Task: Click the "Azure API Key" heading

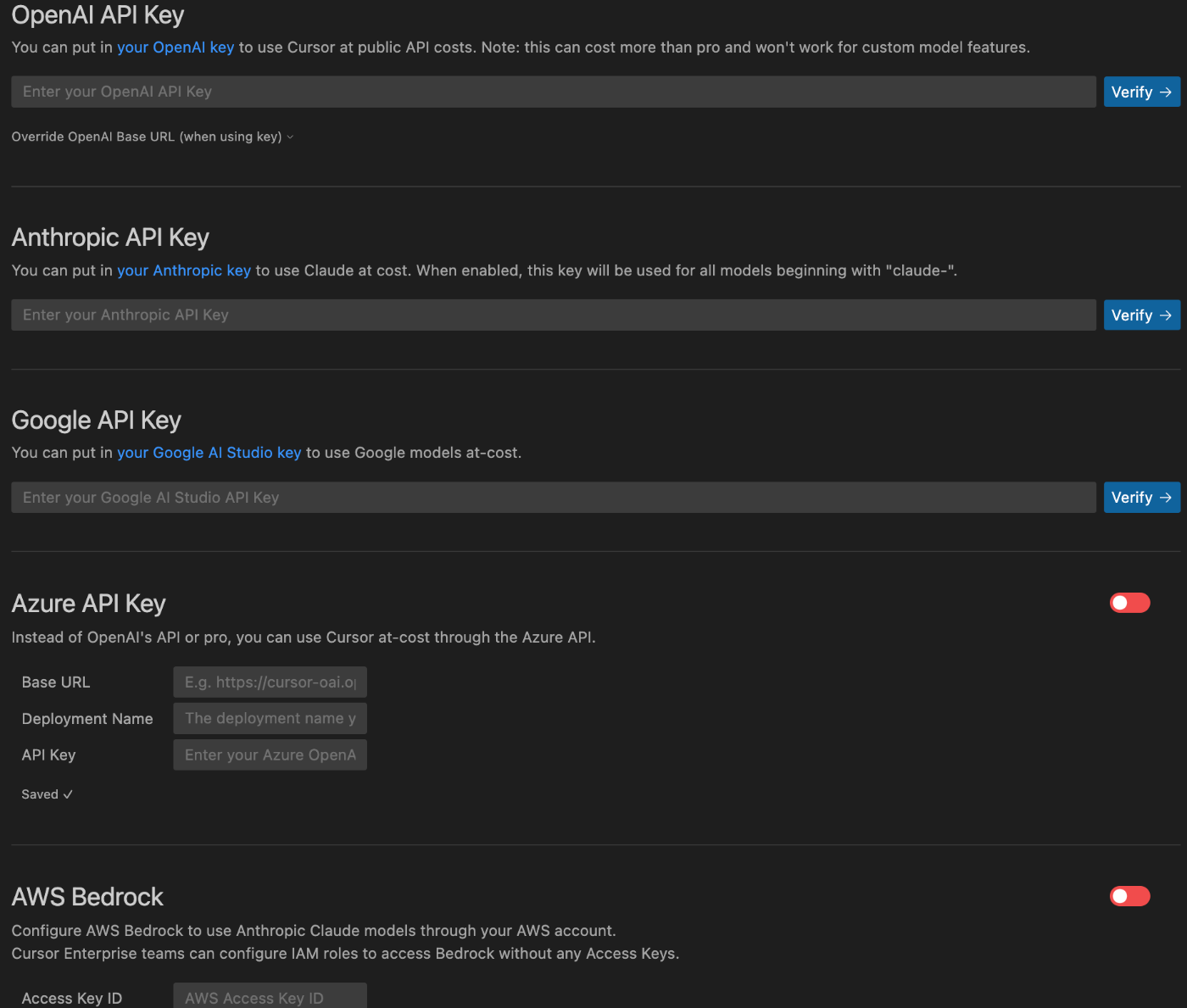Action: click(x=88, y=604)
